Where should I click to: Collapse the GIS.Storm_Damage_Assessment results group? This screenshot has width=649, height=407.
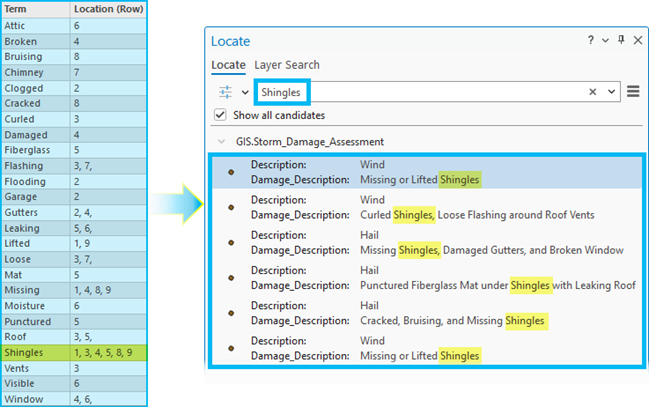(x=222, y=142)
